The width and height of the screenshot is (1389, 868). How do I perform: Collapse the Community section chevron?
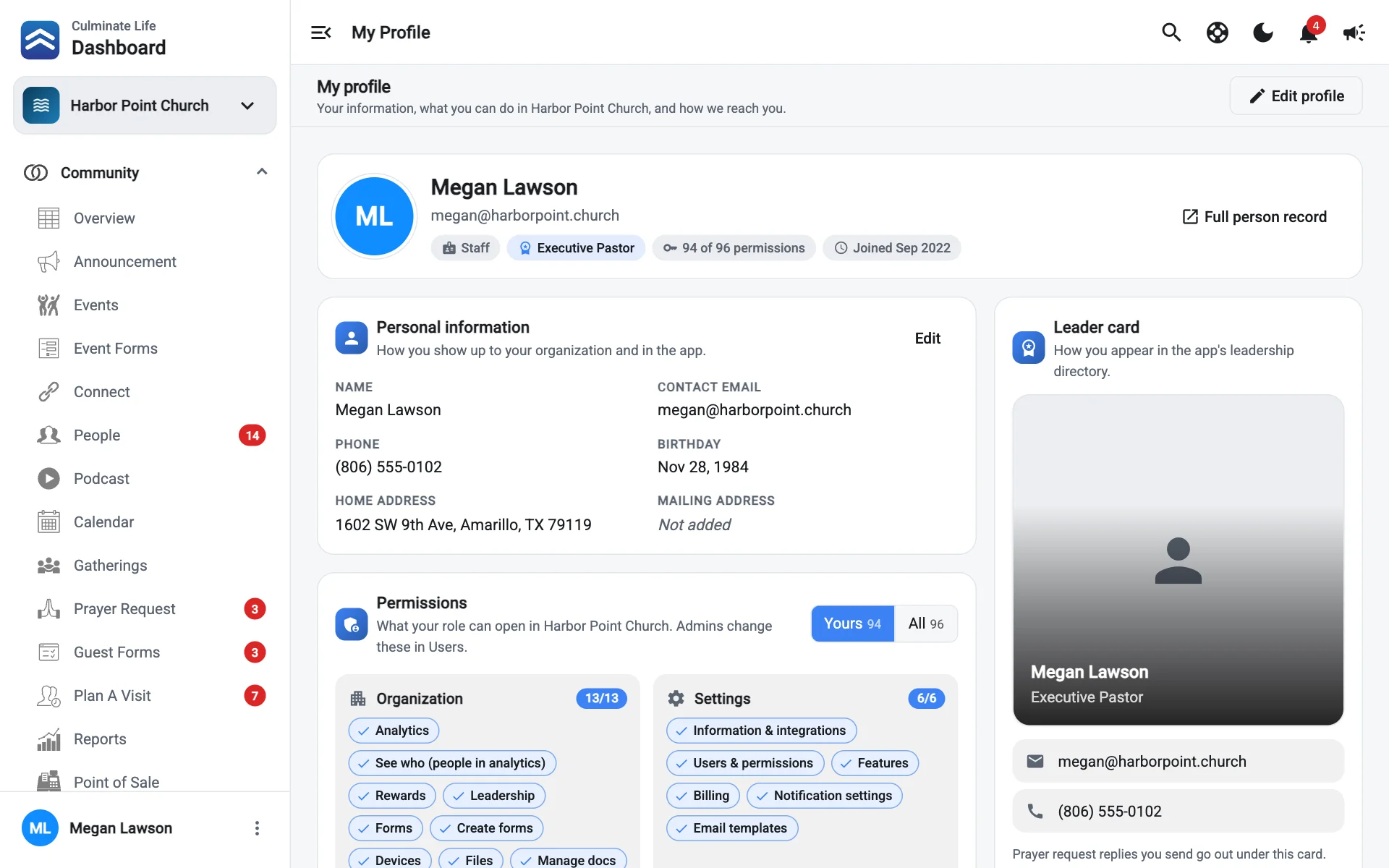tap(262, 172)
